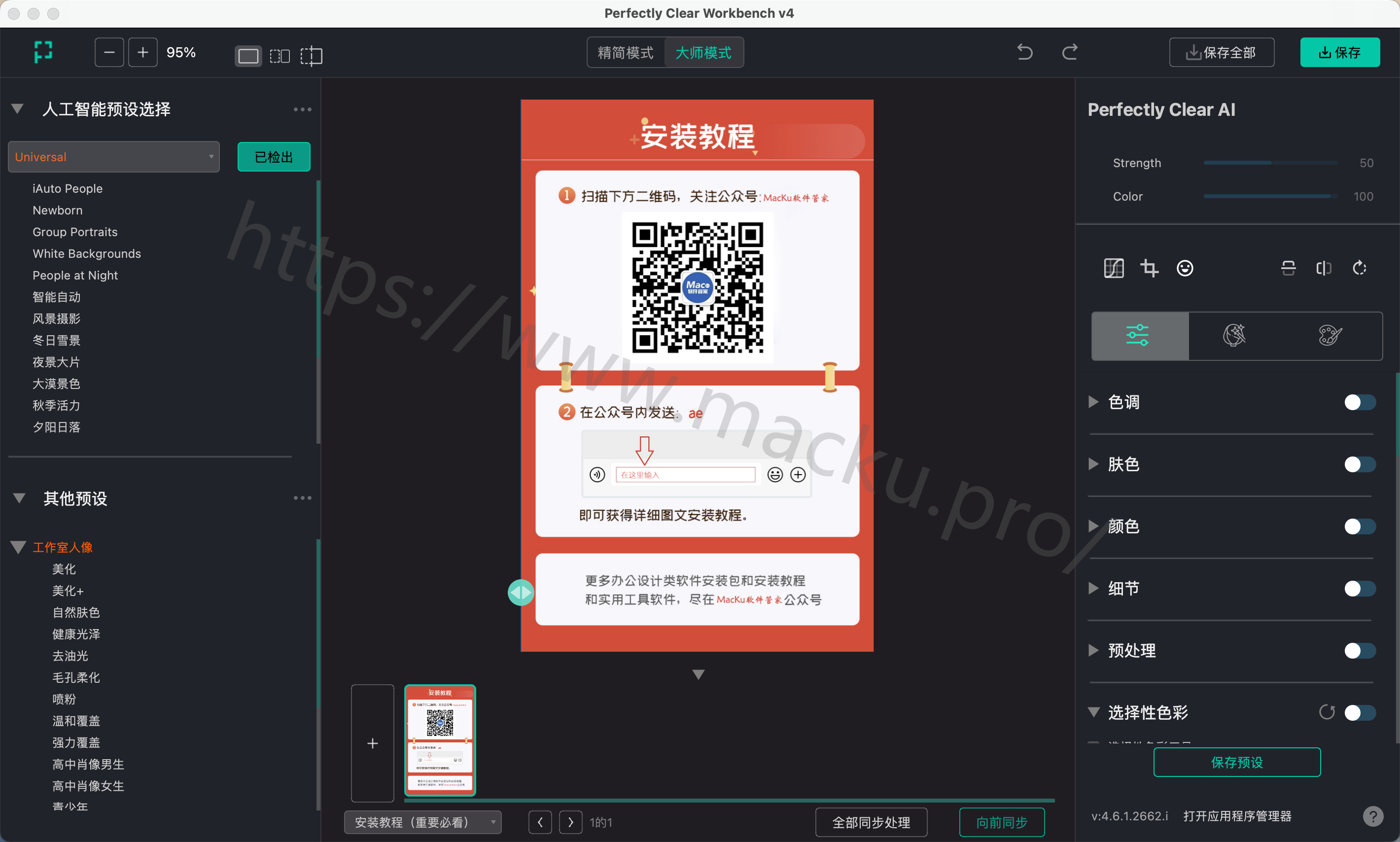Collapse the 其他预设 panel
The width and height of the screenshot is (1400, 842).
click(19, 498)
